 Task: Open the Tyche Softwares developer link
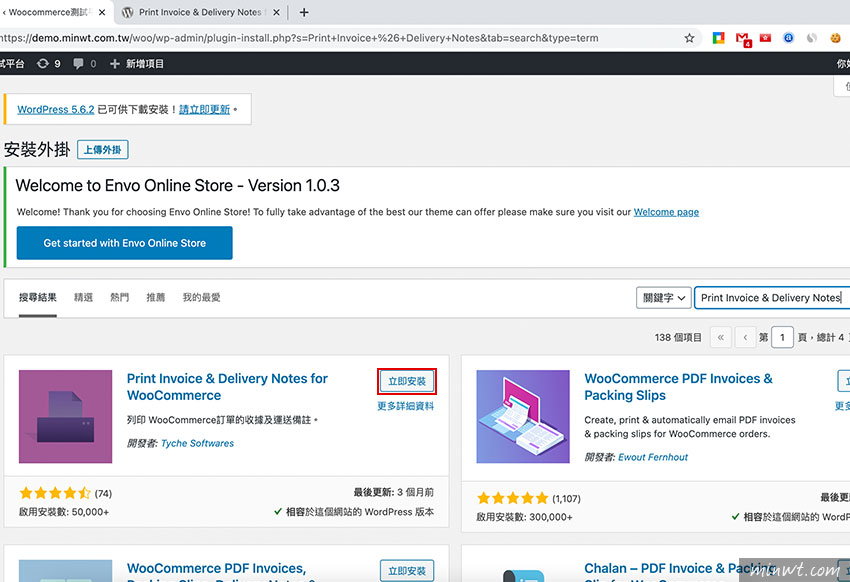pyautogui.click(x=197, y=443)
